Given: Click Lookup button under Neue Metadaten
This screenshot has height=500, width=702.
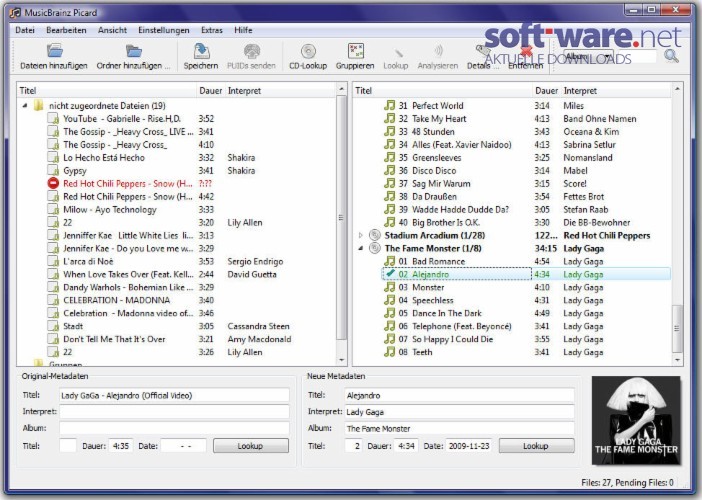Looking at the screenshot, I should (536, 446).
